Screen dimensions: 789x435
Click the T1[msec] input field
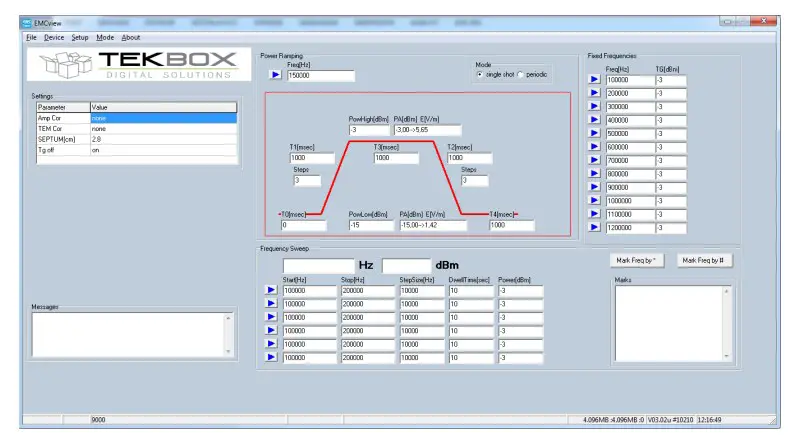click(312, 158)
